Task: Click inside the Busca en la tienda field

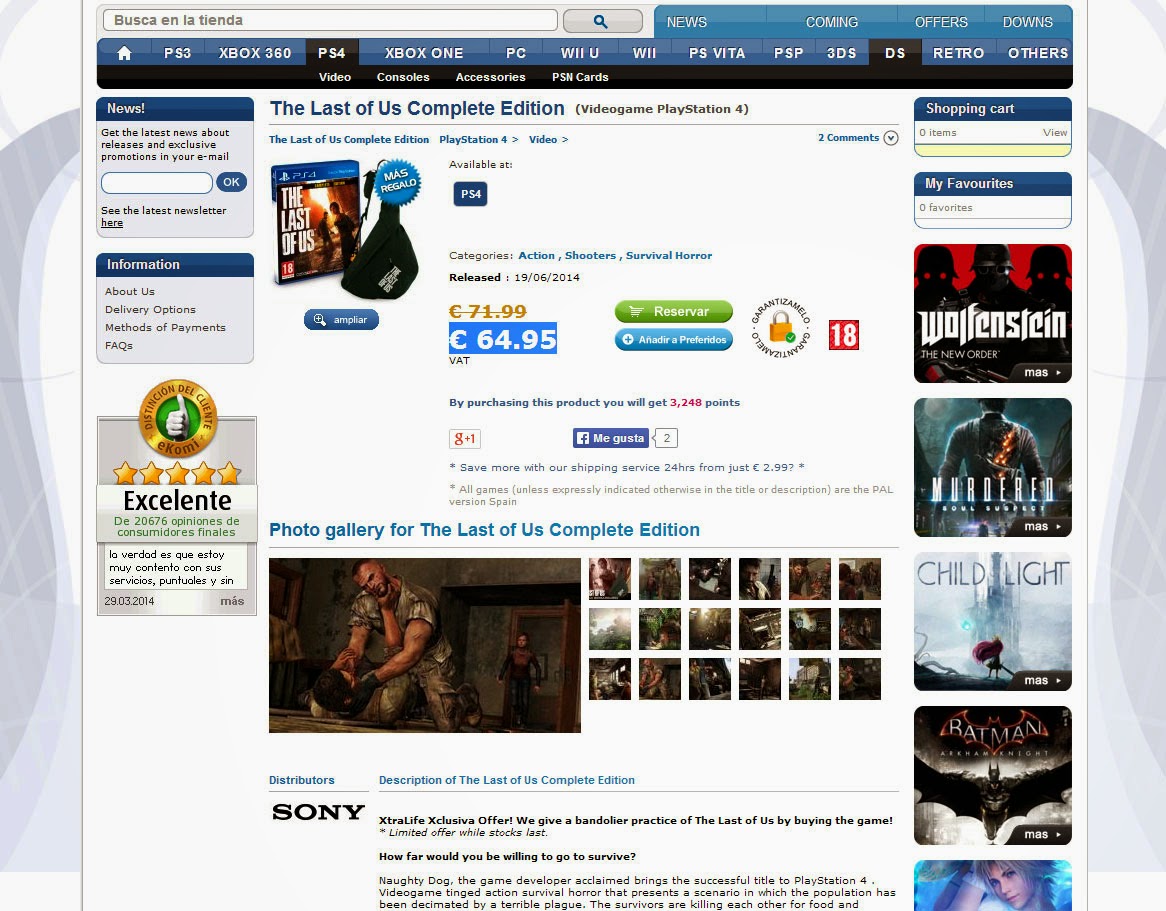Action: click(330, 20)
